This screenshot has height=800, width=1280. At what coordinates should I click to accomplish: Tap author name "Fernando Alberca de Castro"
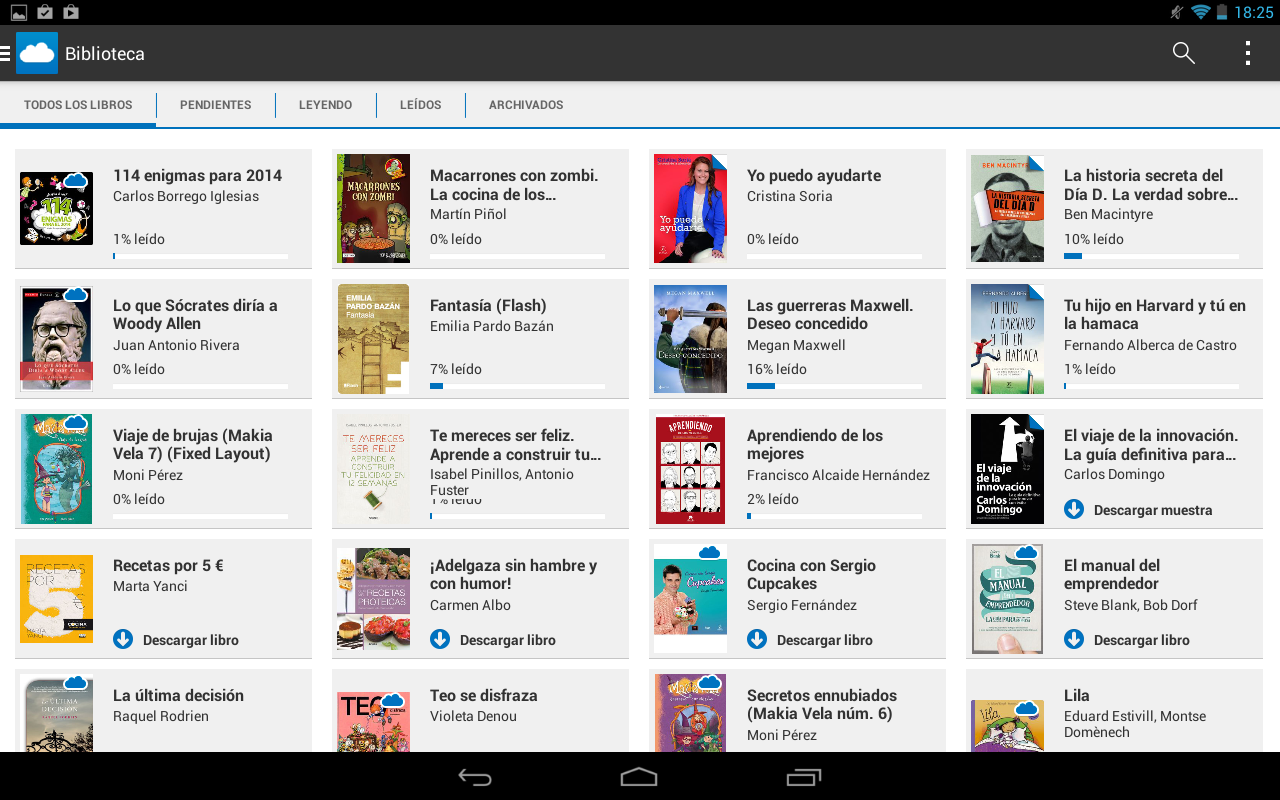1150,345
